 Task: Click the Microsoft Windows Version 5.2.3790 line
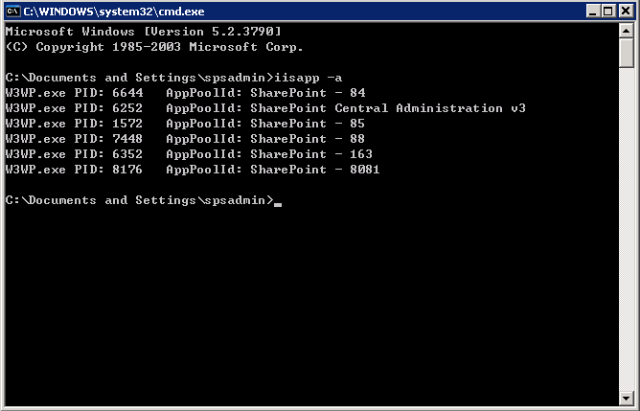tap(143, 32)
